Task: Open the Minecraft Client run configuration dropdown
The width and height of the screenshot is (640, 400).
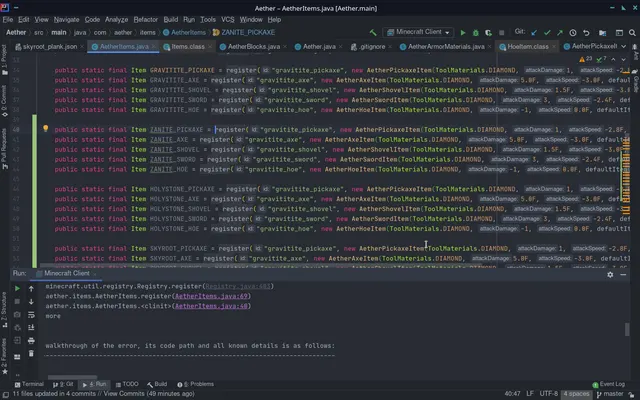Action: point(418,32)
